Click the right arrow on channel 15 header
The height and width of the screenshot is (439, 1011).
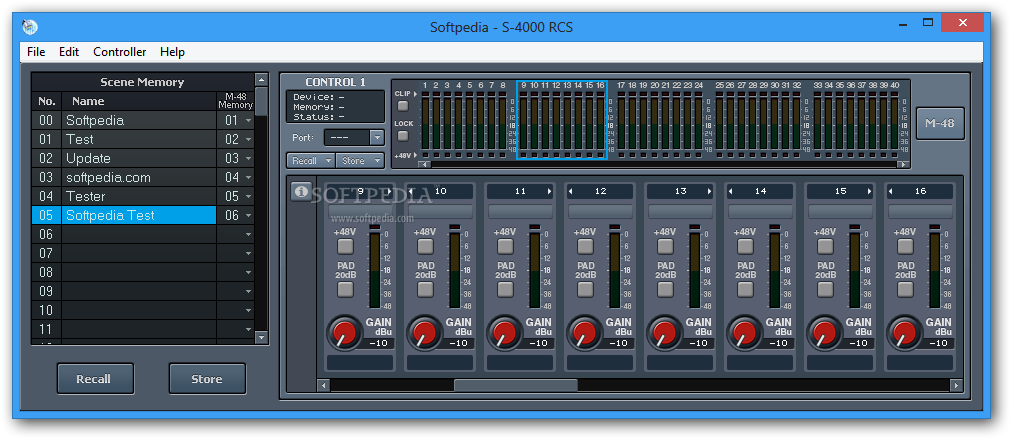click(868, 191)
